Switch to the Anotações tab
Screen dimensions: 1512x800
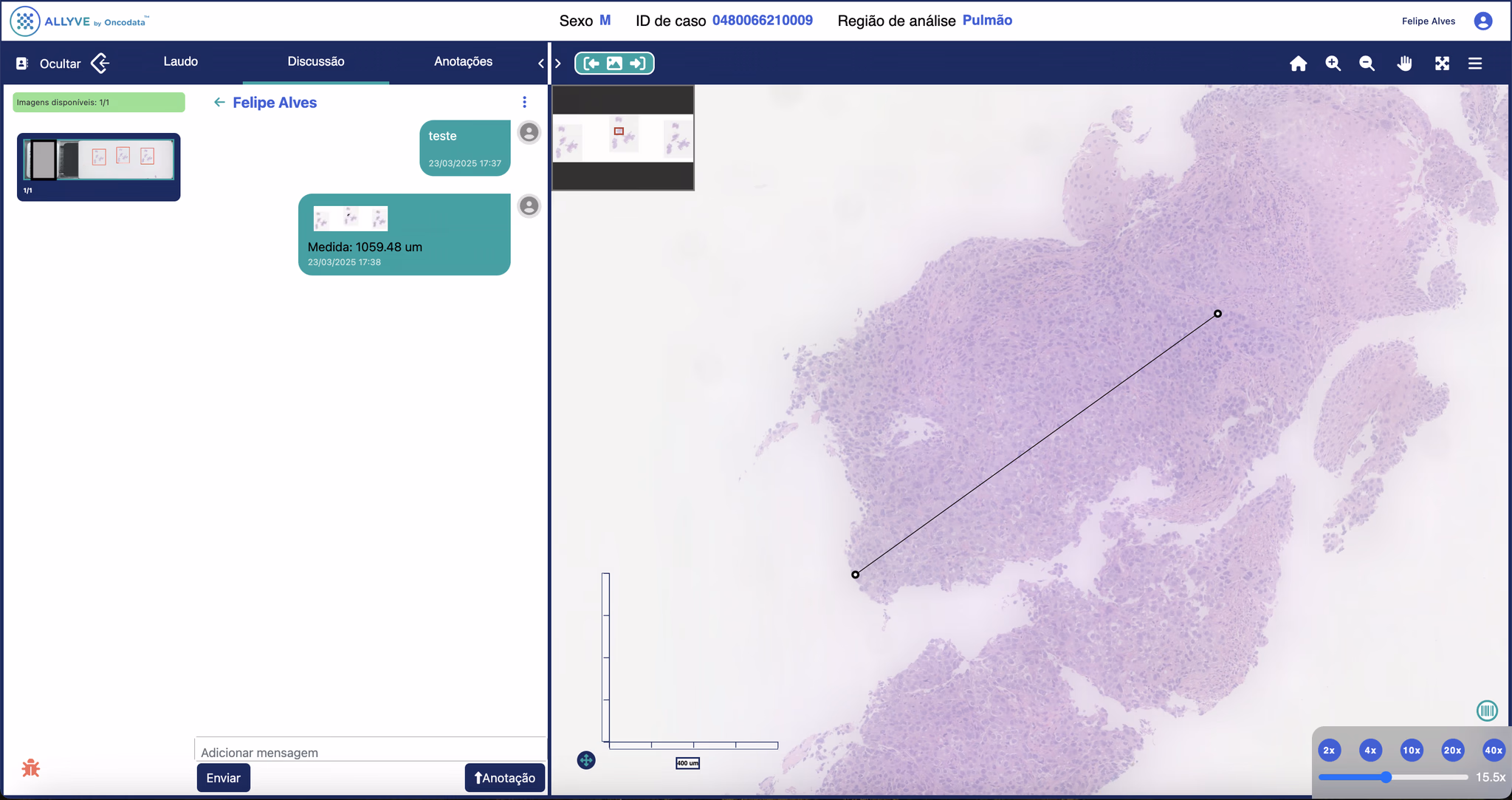pos(463,61)
